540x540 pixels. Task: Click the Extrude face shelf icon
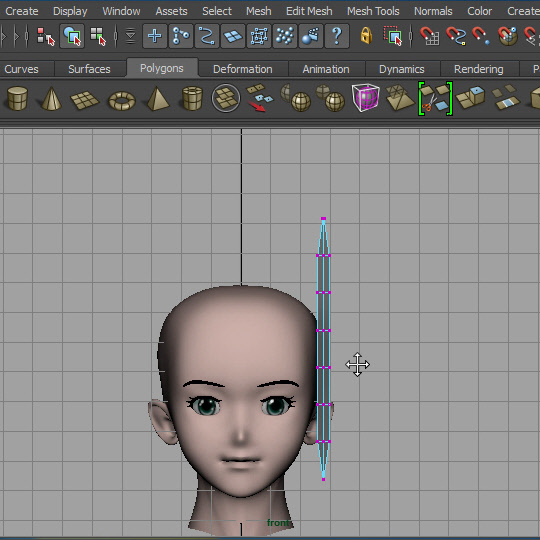[x=470, y=97]
